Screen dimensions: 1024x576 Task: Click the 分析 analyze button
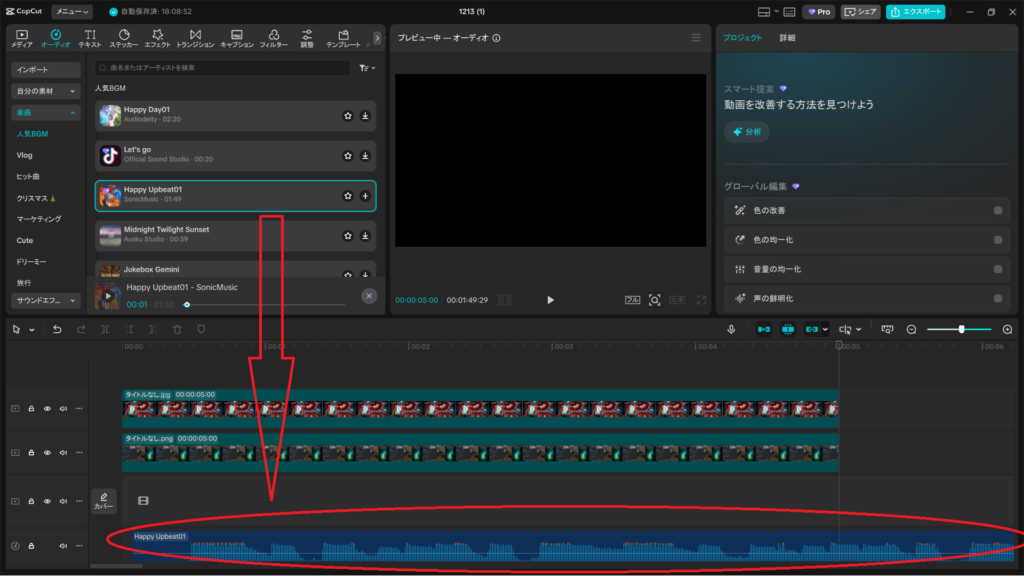(x=747, y=132)
